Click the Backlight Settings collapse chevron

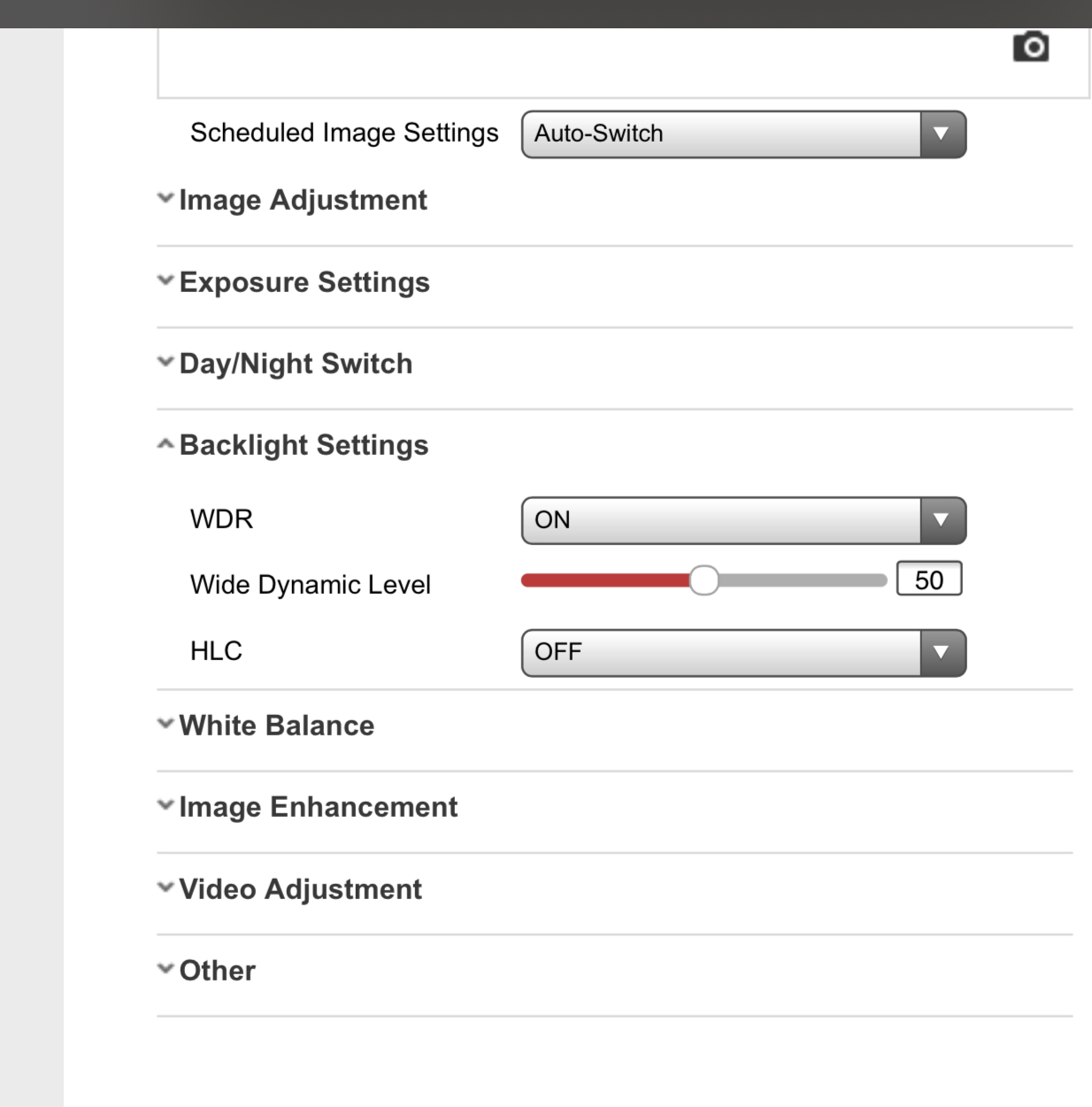pos(165,444)
